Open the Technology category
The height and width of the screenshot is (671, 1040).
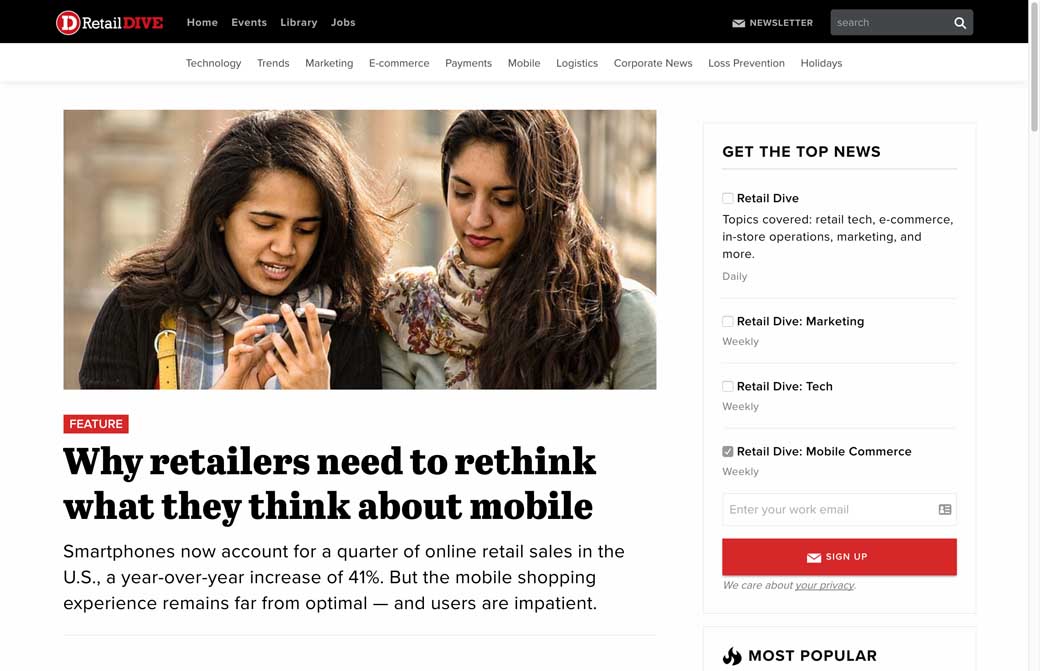pos(213,63)
